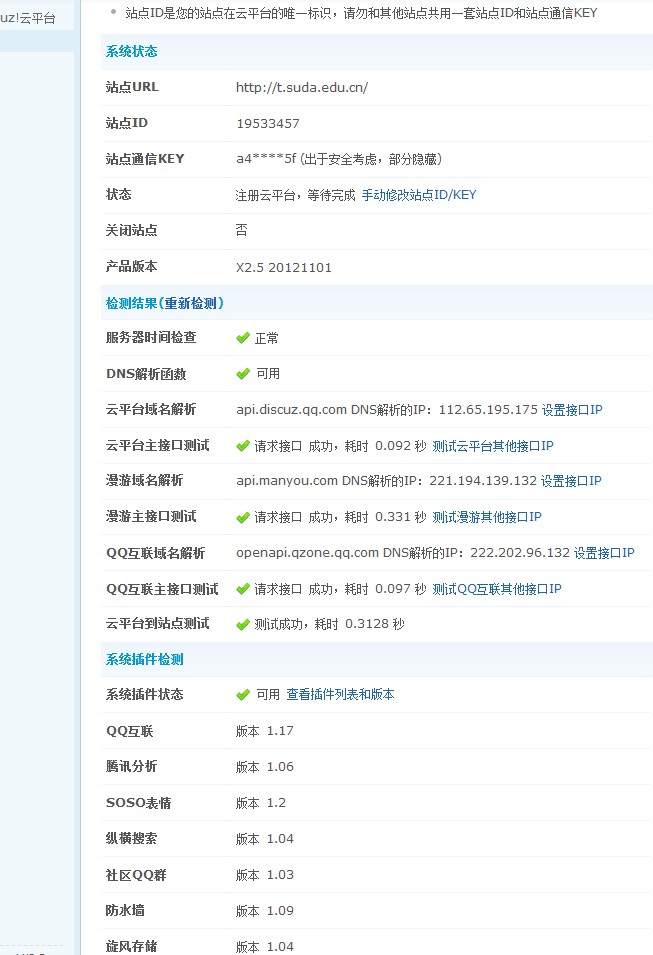
Task: Click 社区QQ群 plugin version 1.03
Action: click(265, 875)
